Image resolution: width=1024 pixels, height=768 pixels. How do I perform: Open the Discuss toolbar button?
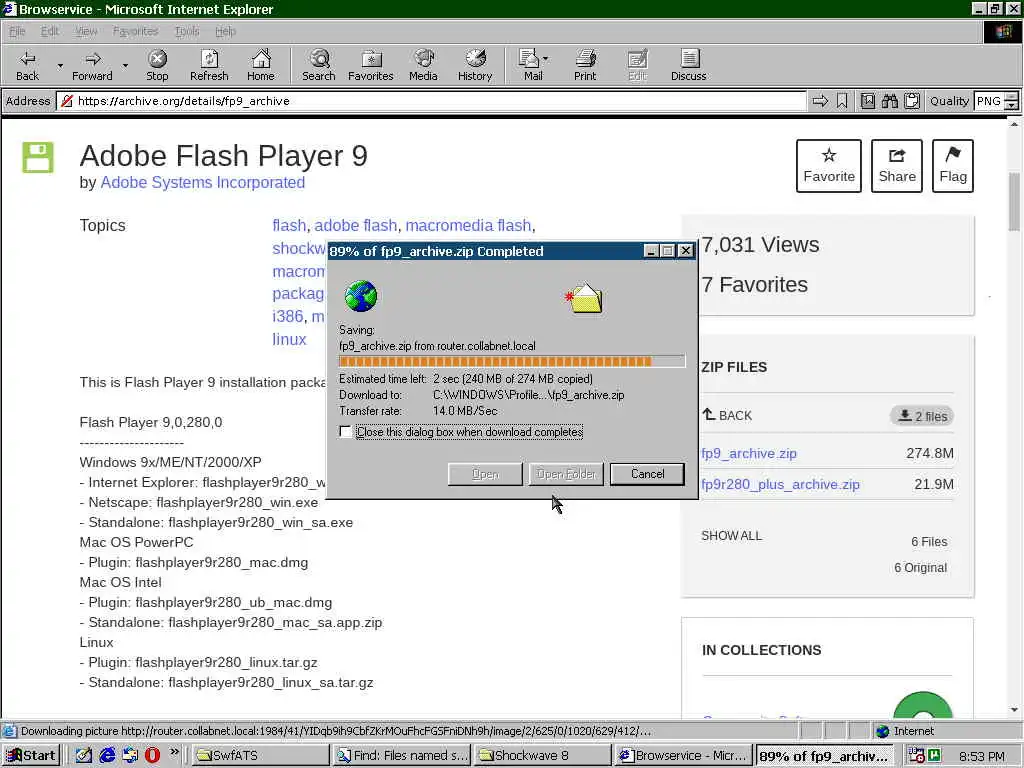pos(688,65)
